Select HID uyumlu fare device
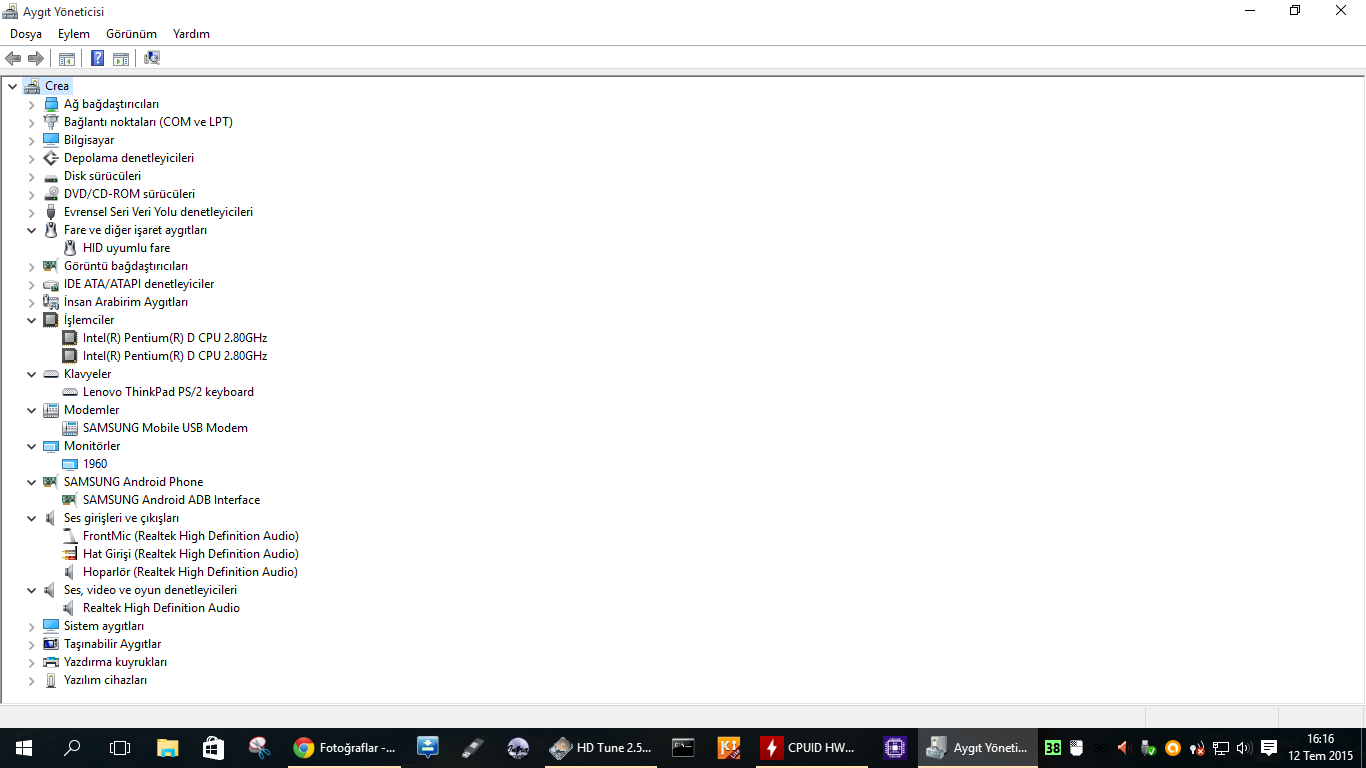The image size is (1366, 768). point(126,248)
